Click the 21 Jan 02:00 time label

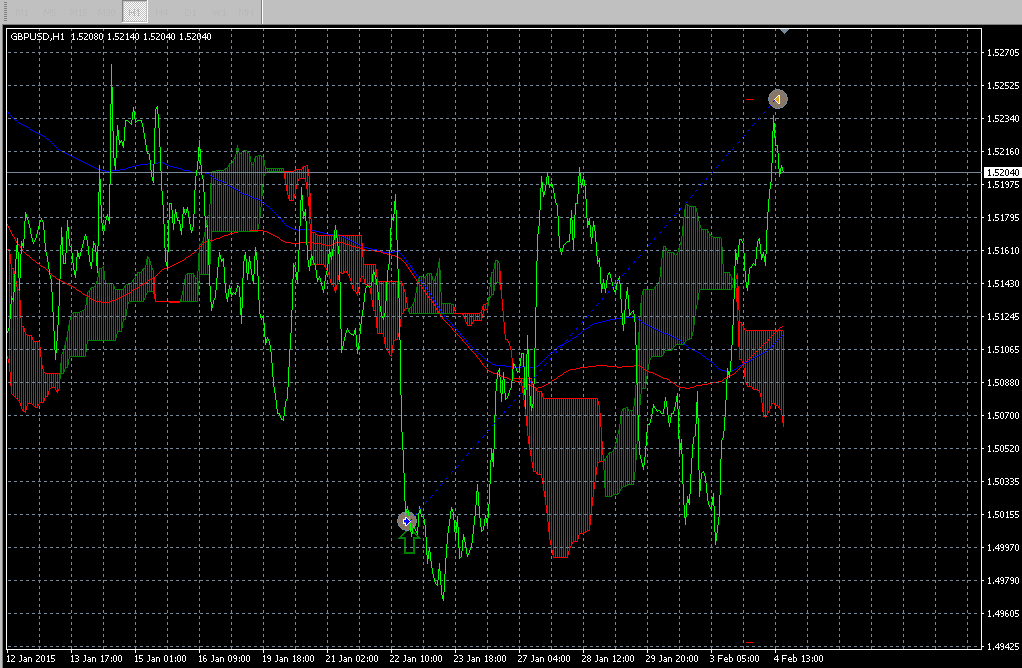point(351,659)
